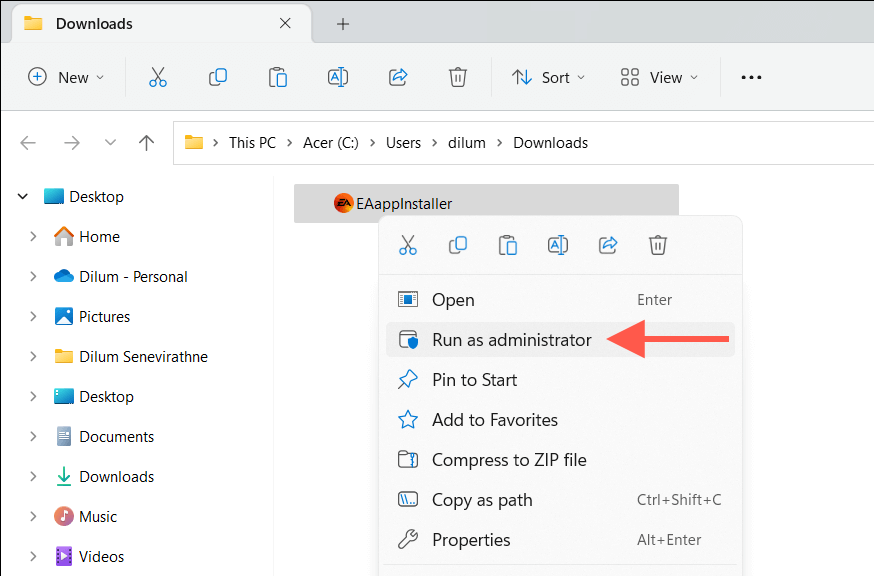Choose Compress to ZIP file
Image resolution: width=874 pixels, height=576 pixels.
509,460
